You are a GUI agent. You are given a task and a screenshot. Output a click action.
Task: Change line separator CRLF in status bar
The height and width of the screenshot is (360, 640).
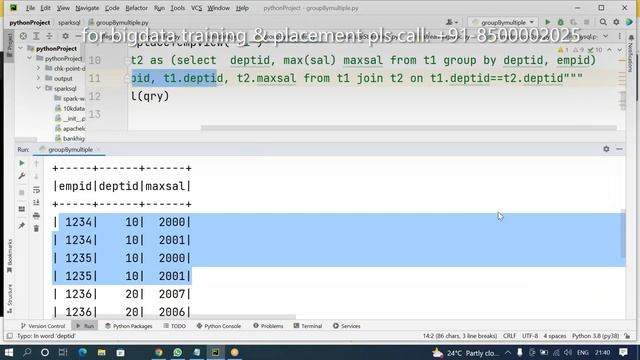[x=509, y=336]
